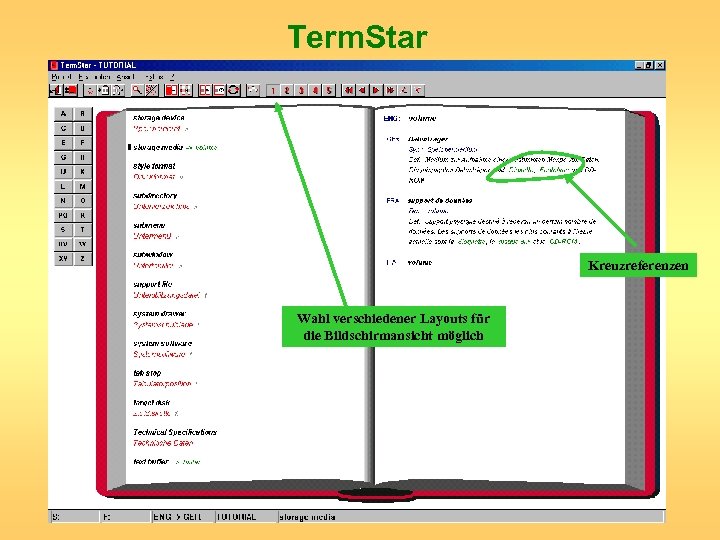Select the 'storage device' entry
This screenshot has width=720, height=540.
(x=159, y=118)
